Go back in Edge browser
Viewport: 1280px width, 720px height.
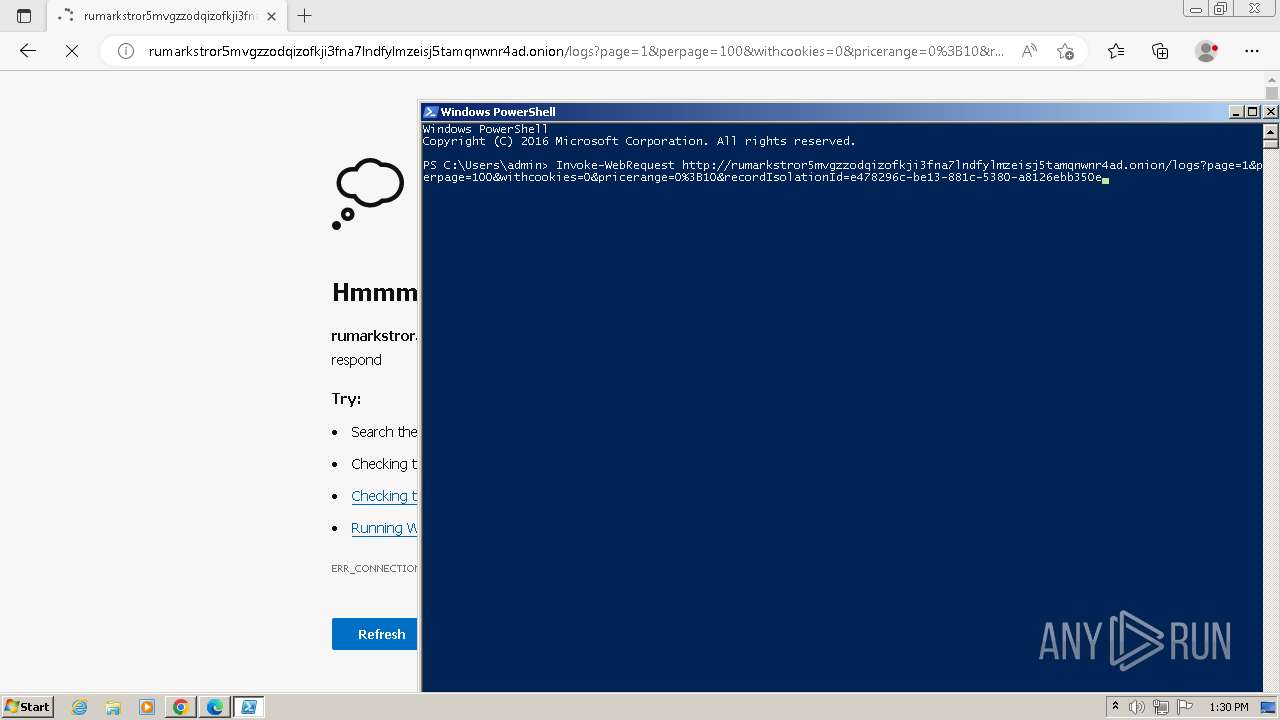[28, 51]
